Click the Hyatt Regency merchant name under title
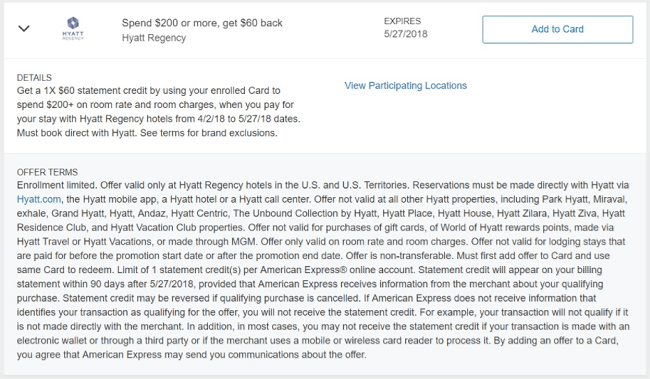This screenshot has height=379, width=650. tap(154, 38)
